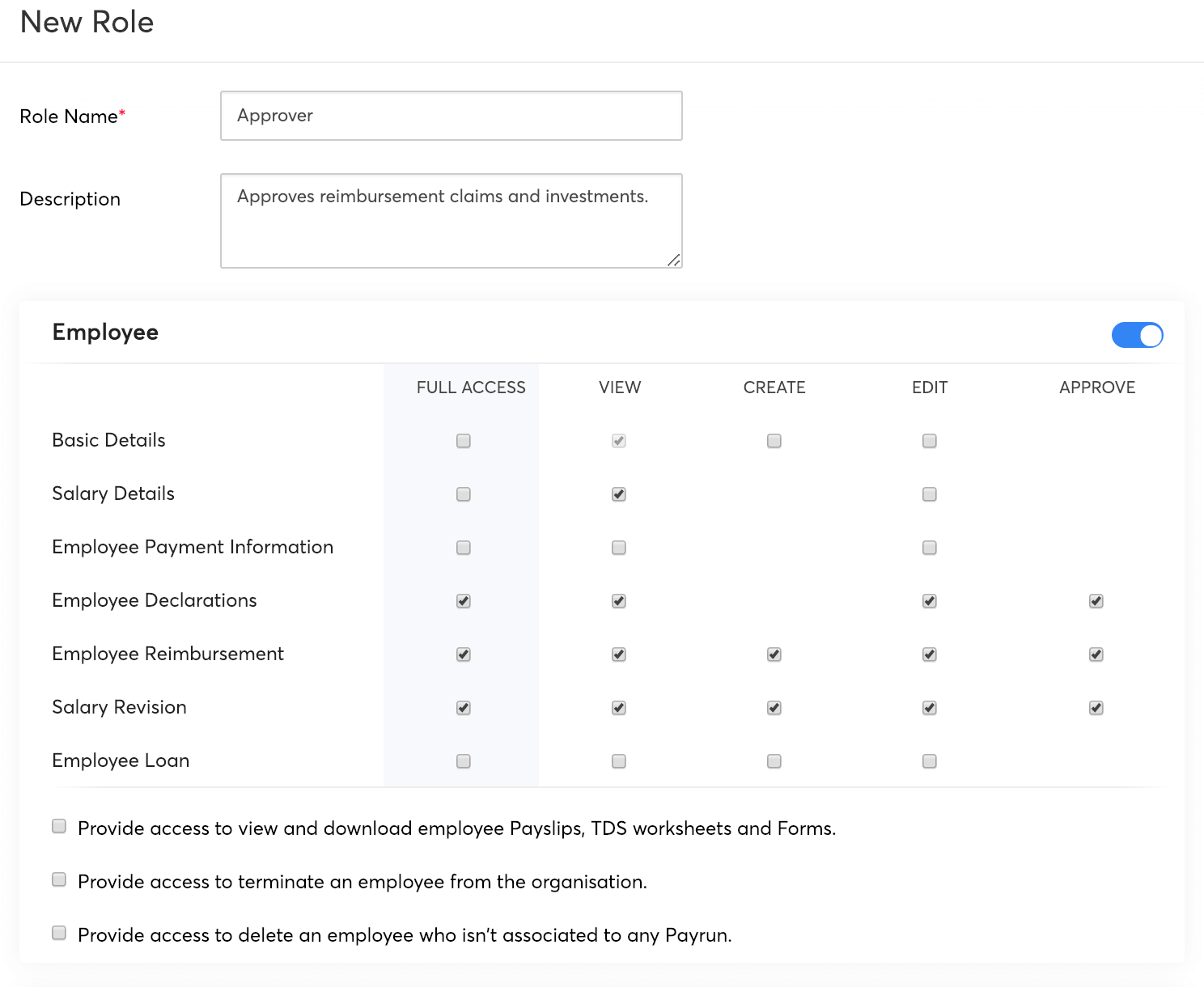Uncheck View permission for Salary Details
Image resolution: width=1204 pixels, height=987 pixels.
[619, 494]
